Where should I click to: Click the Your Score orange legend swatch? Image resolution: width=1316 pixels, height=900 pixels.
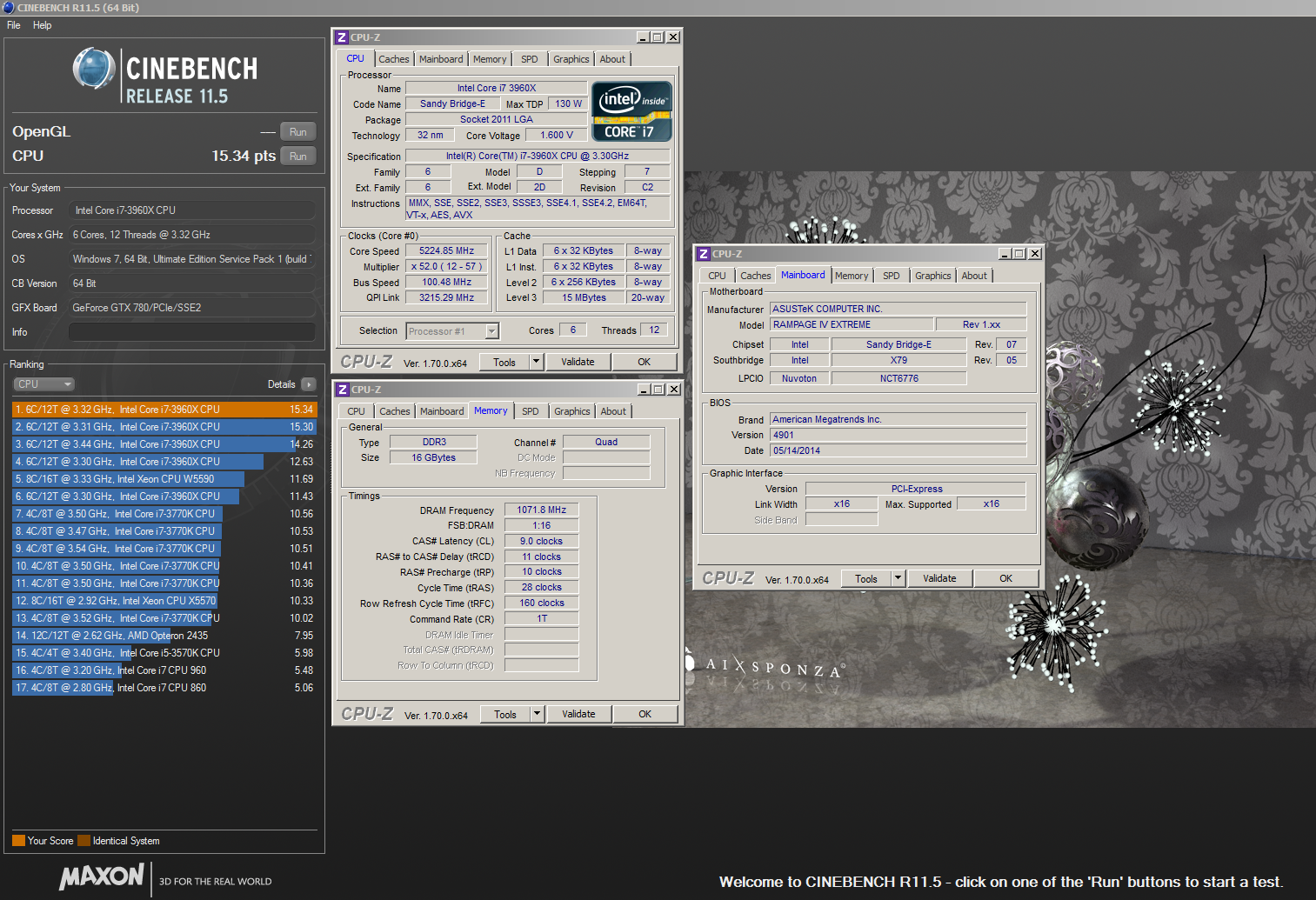pyautogui.click(x=18, y=841)
